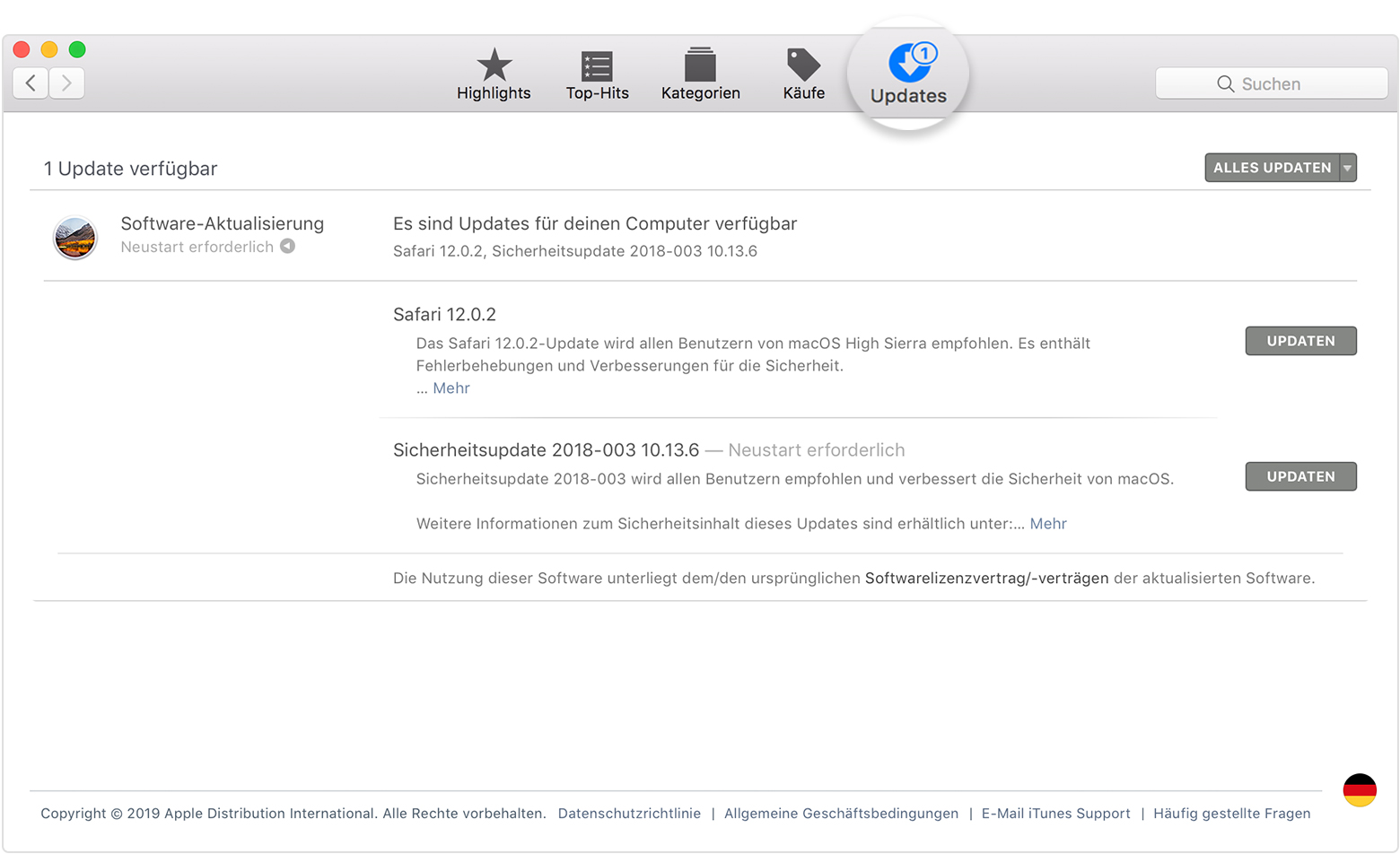Collapse the Neustart erforderlich disclosure arrow
This screenshot has width=1400, height=854.
pyautogui.click(x=287, y=246)
